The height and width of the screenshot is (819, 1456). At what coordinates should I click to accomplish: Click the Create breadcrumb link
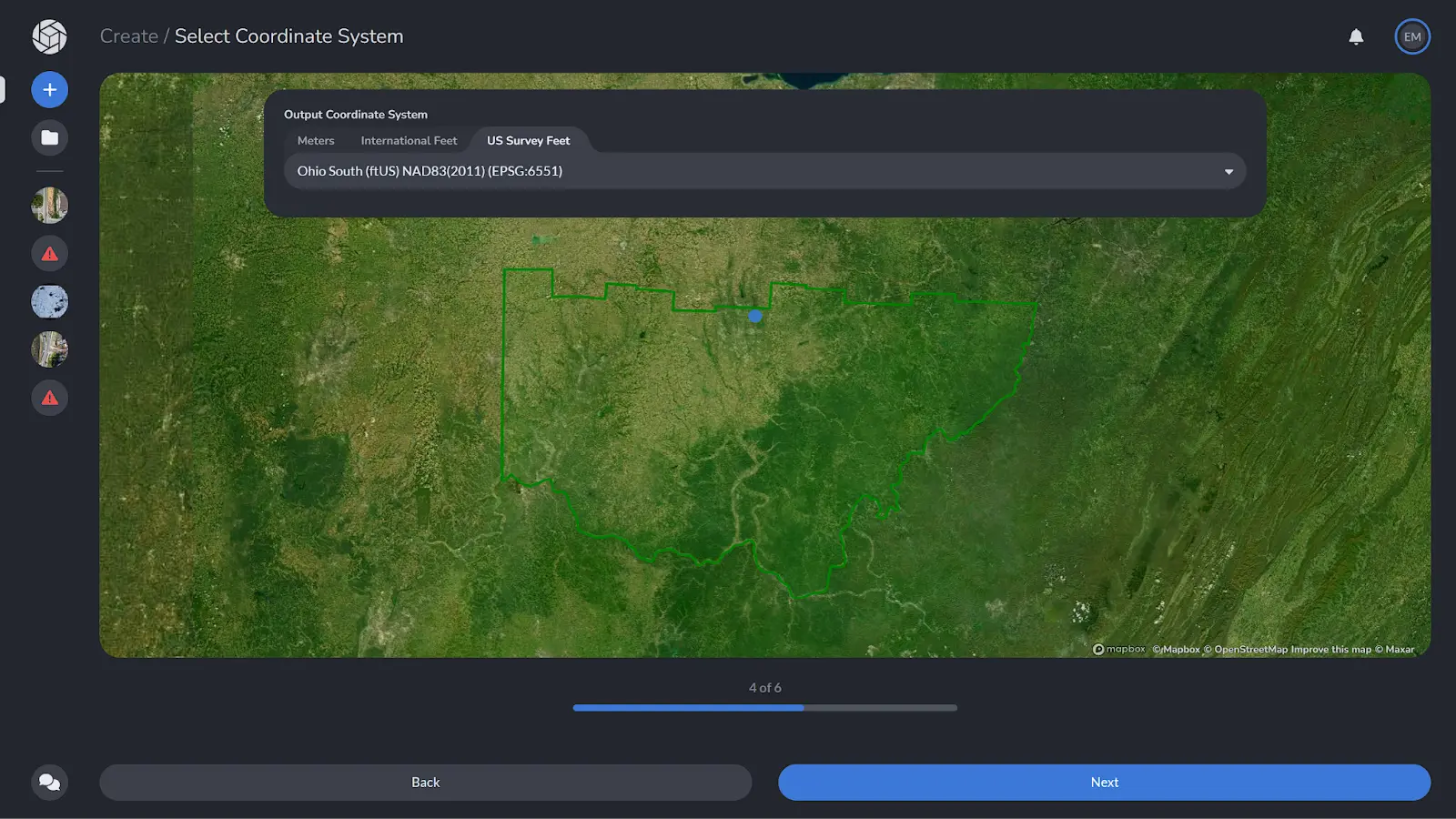[129, 36]
